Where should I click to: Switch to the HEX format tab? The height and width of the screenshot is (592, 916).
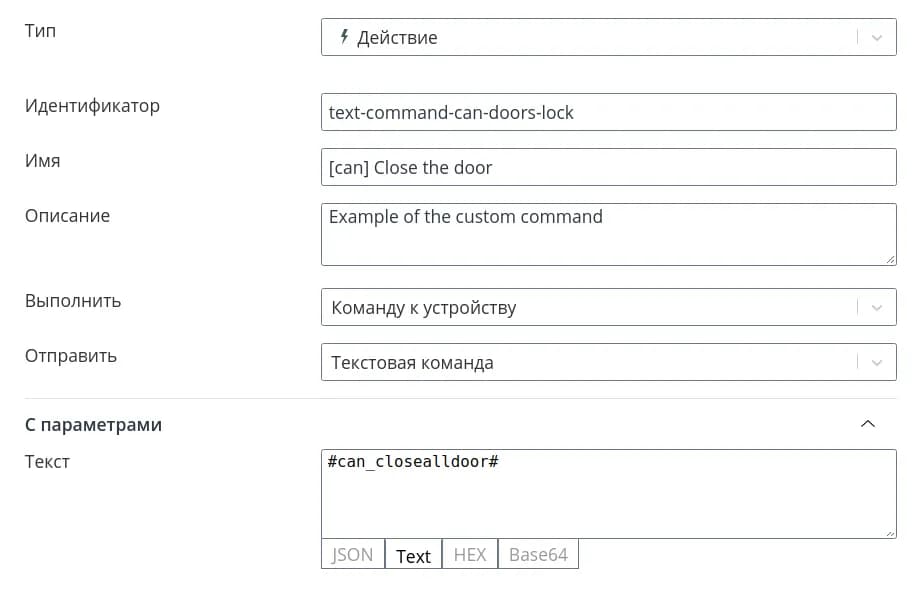coord(470,555)
